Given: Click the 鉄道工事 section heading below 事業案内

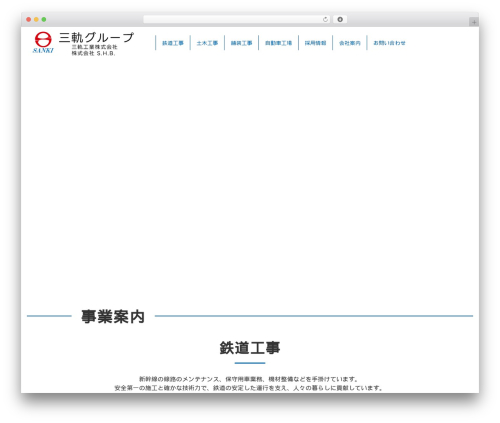Looking at the screenshot, I should 250,348.
